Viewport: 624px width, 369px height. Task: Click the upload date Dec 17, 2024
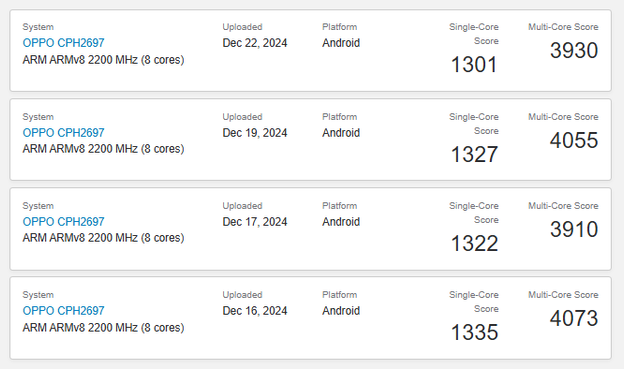pos(255,222)
